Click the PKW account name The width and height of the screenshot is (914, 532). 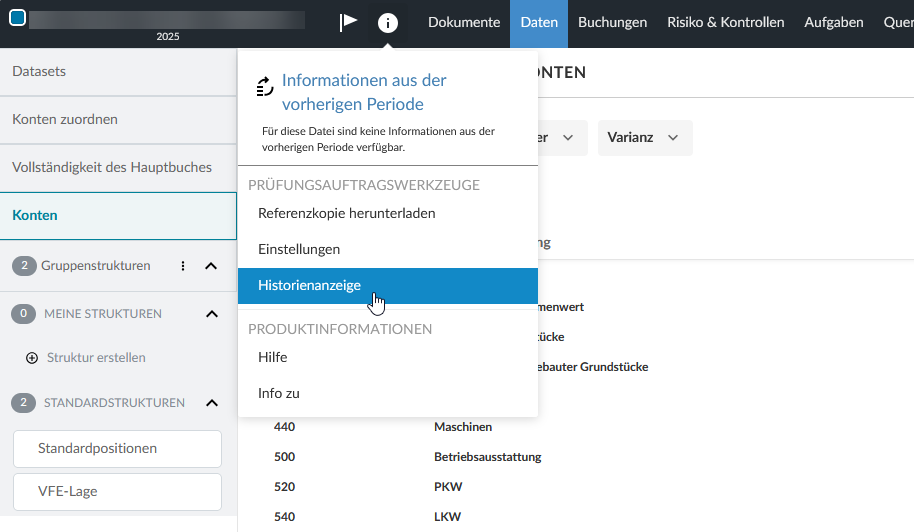[x=448, y=487]
